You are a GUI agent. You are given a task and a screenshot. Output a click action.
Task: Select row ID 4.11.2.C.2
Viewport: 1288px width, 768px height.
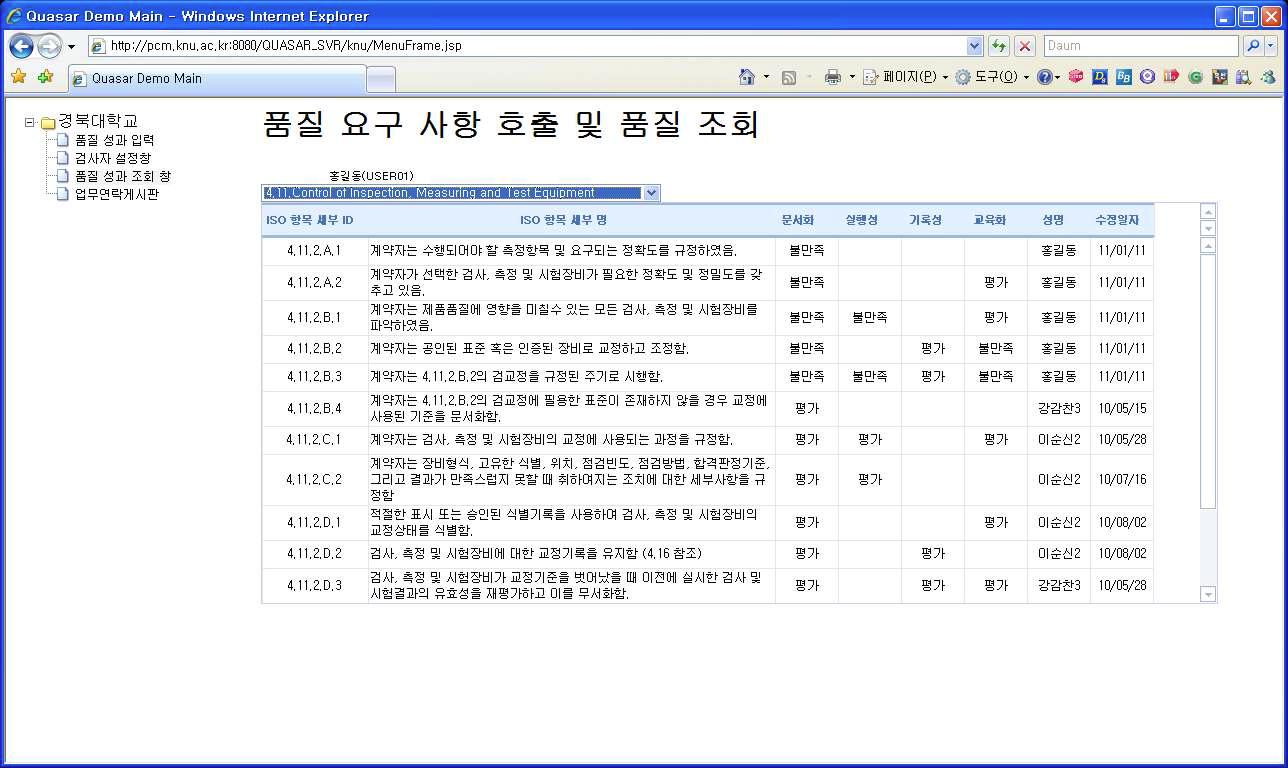coord(314,480)
